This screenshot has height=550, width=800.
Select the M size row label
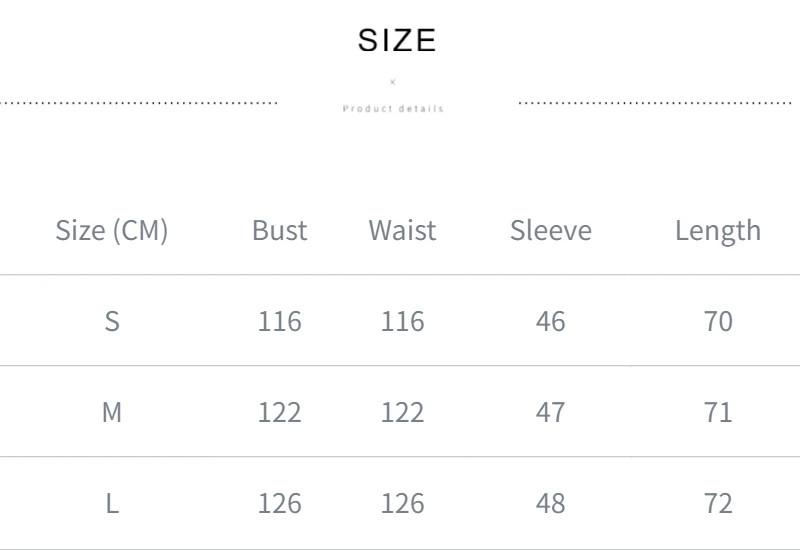[x=112, y=412]
